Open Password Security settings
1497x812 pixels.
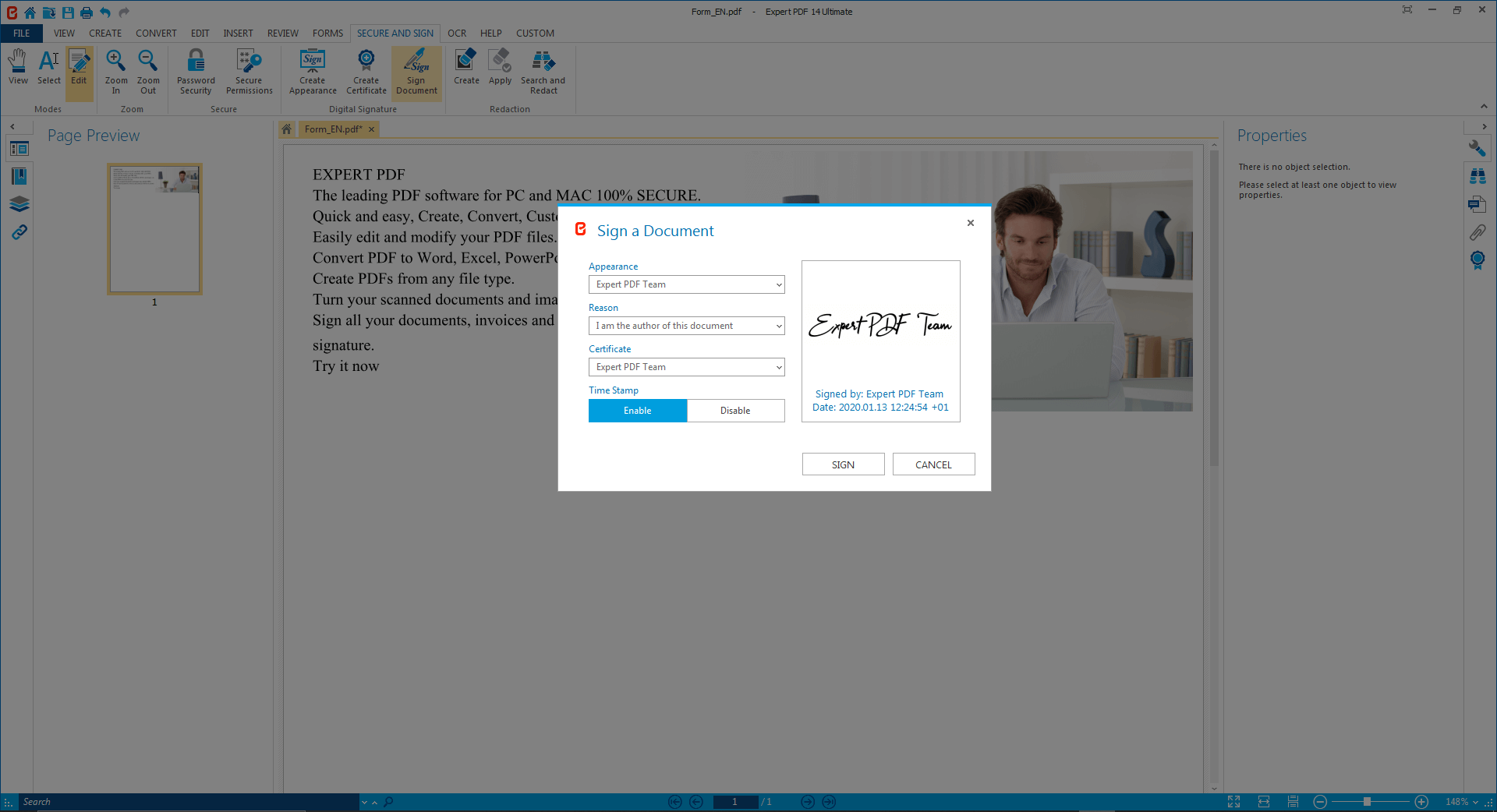click(x=196, y=72)
